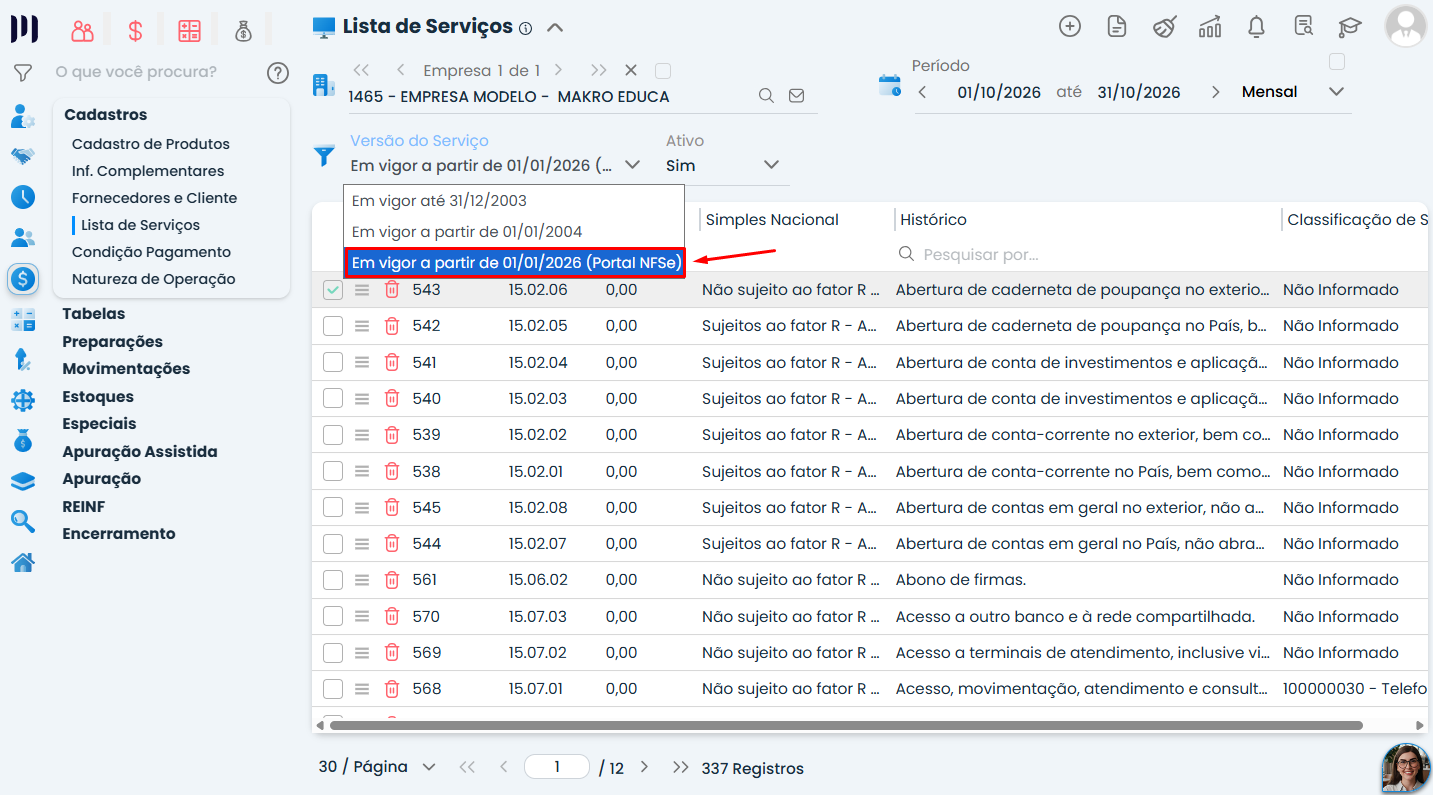Image resolution: width=1433 pixels, height=795 pixels.
Task: Click the red people icon in top strip
Action: pos(82,31)
